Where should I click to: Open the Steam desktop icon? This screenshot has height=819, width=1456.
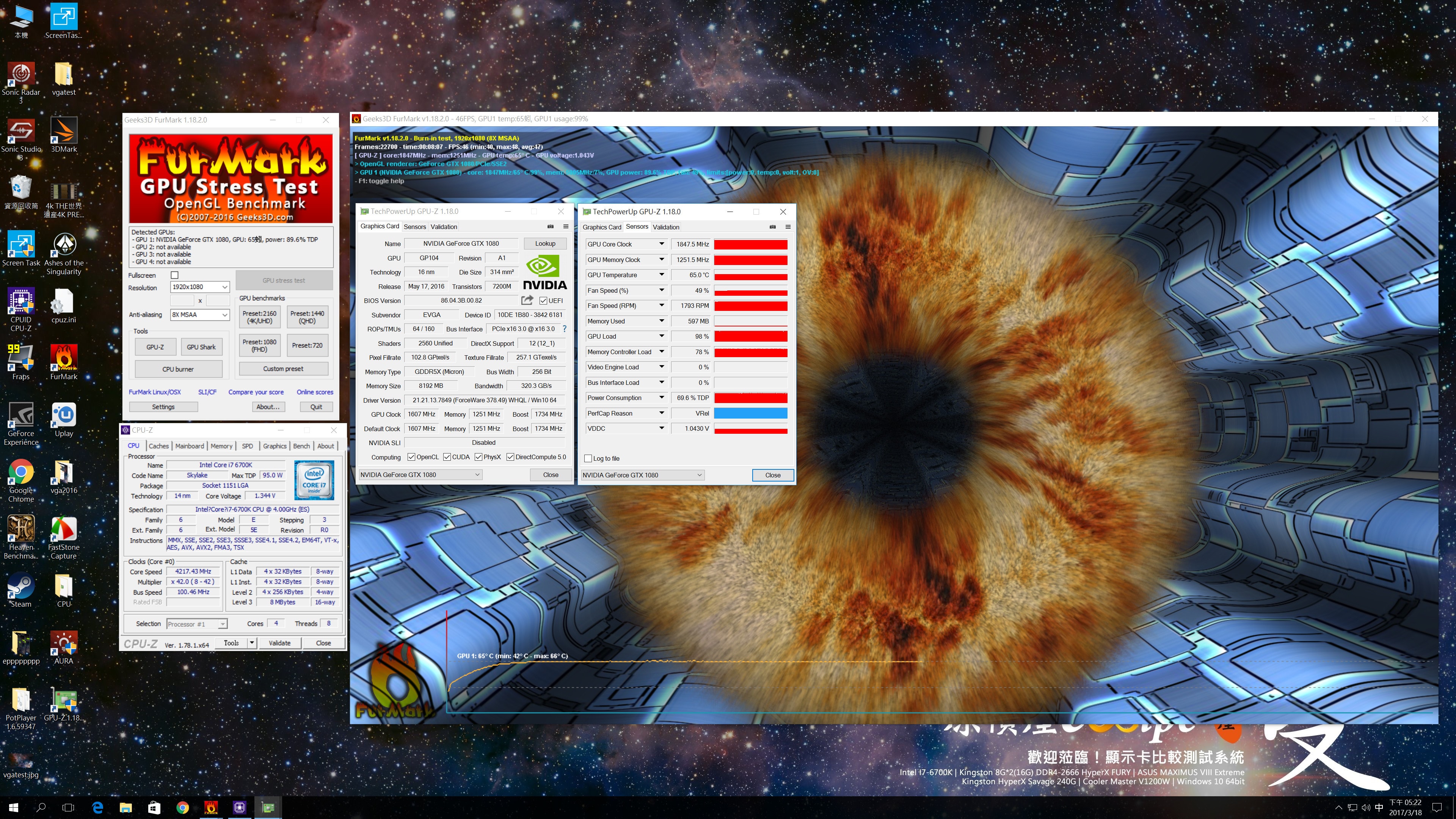(x=21, y=590)
